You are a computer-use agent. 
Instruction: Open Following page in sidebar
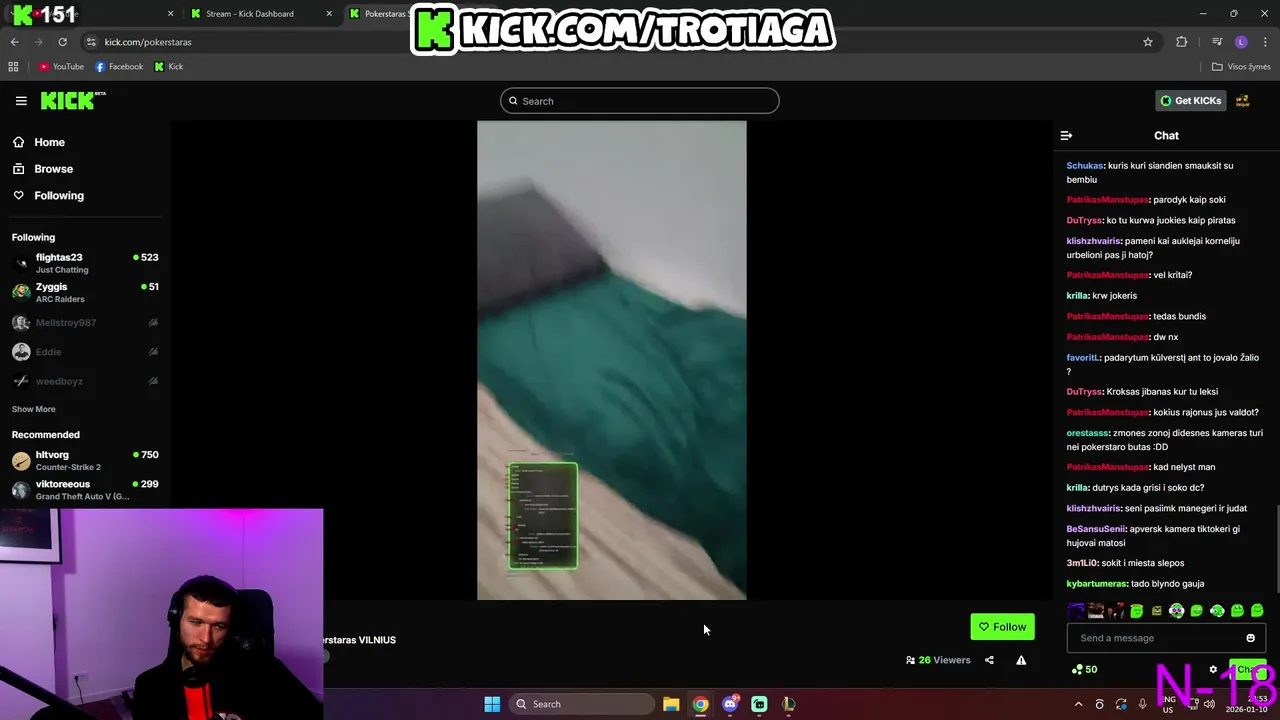(49, 196)
